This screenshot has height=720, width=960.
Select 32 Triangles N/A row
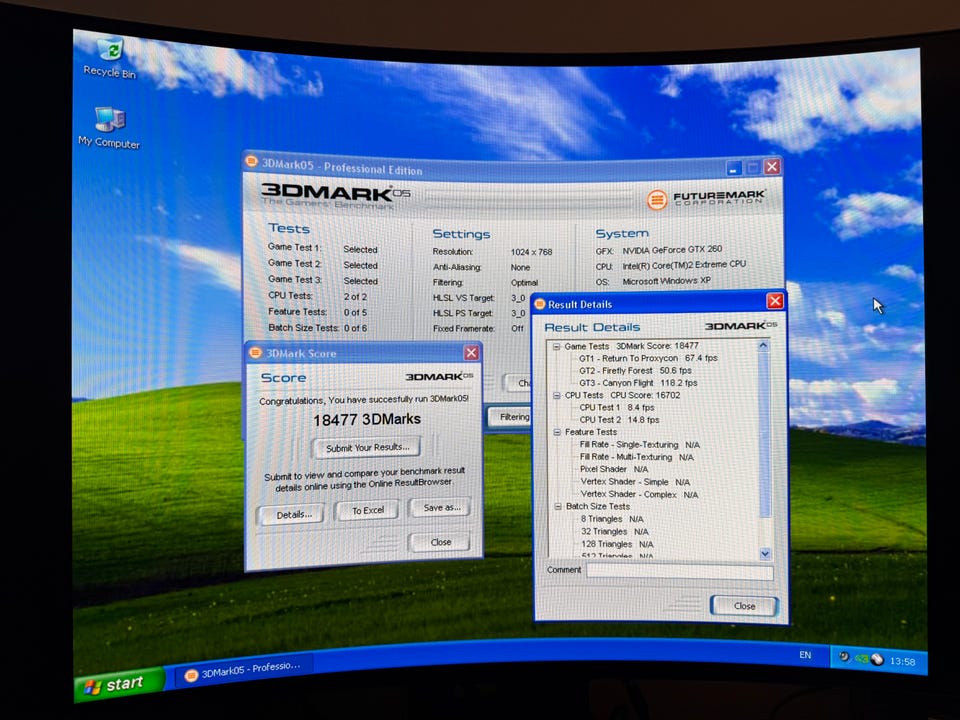point(615,531)
